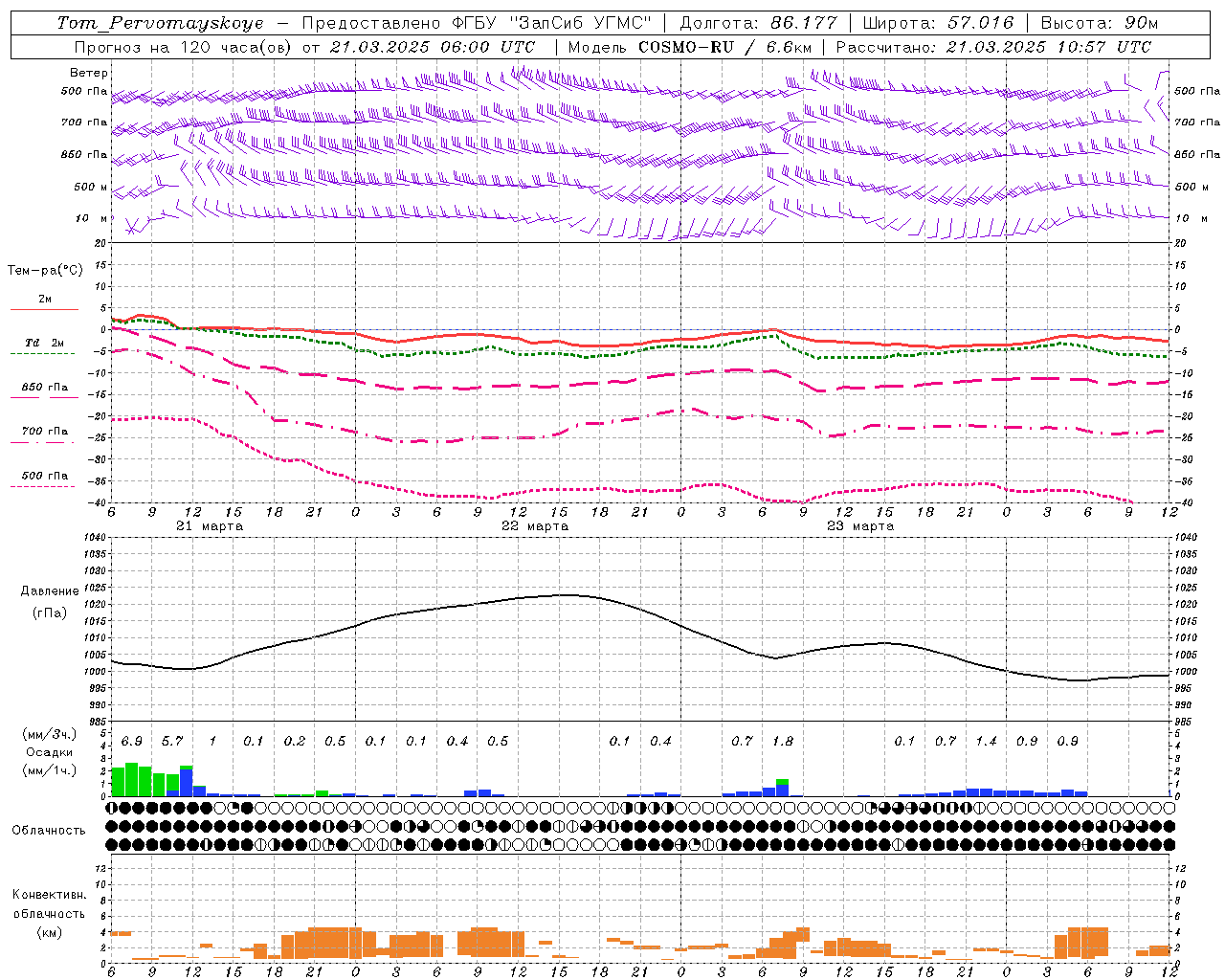
Task: Click the Конвективн. label
Action: click(49, 895)
